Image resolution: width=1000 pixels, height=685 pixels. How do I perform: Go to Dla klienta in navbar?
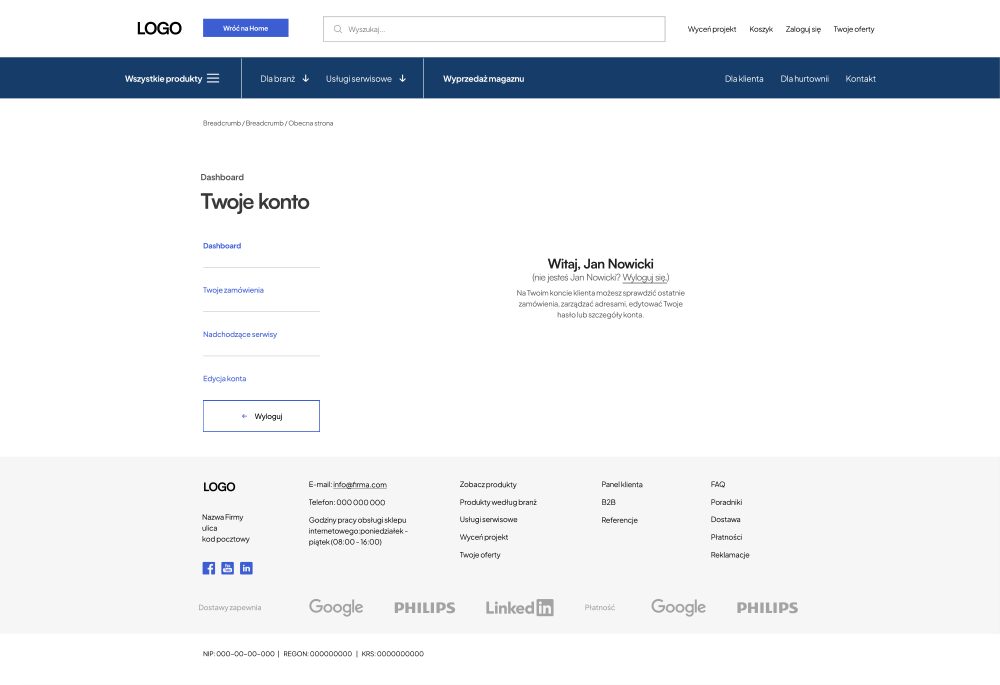coord(744,79)
